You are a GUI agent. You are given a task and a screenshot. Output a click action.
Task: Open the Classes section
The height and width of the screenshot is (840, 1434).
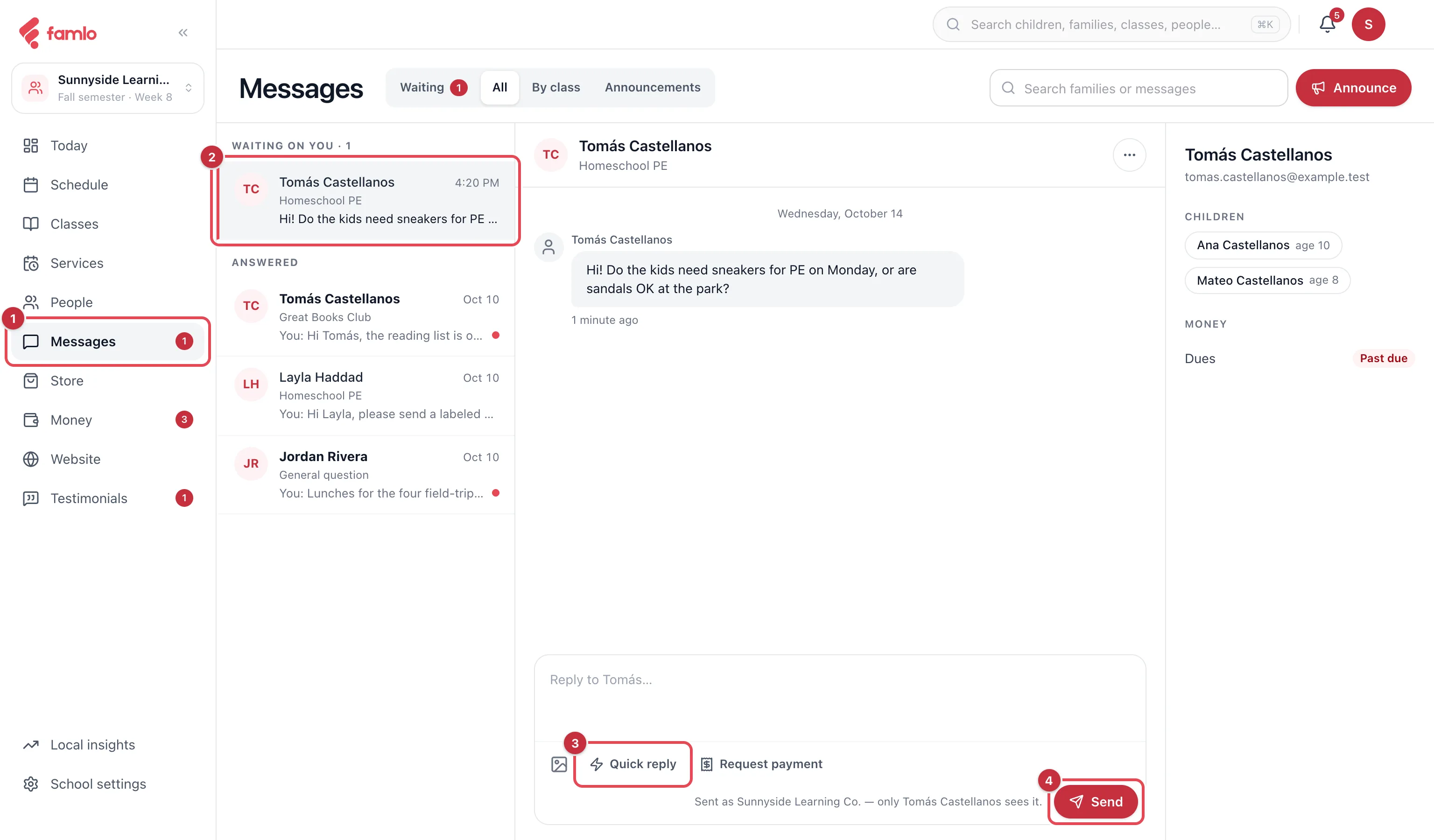(107, 224)
